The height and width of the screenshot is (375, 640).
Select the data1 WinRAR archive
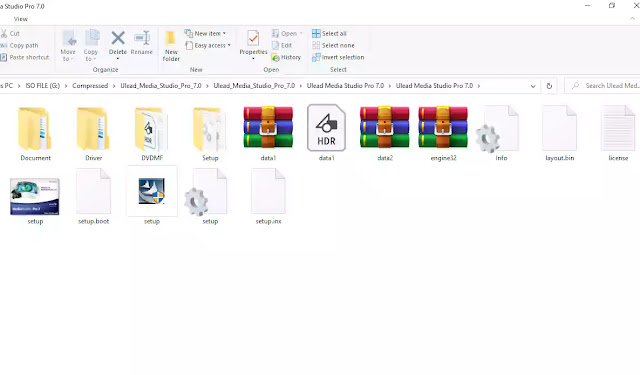[268, 133]
